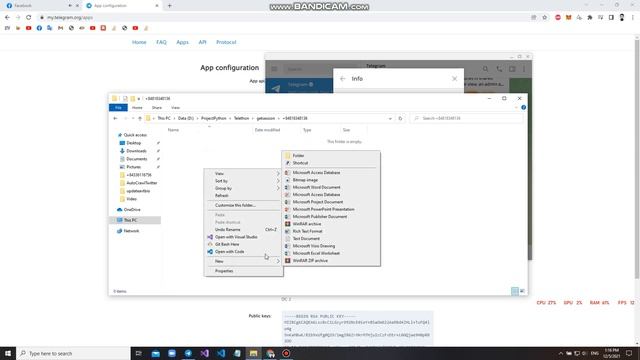Open Documents in Quick access
The height and width of the screenshot is (360, 640).
pyautogui.click(x=136, y=159)
